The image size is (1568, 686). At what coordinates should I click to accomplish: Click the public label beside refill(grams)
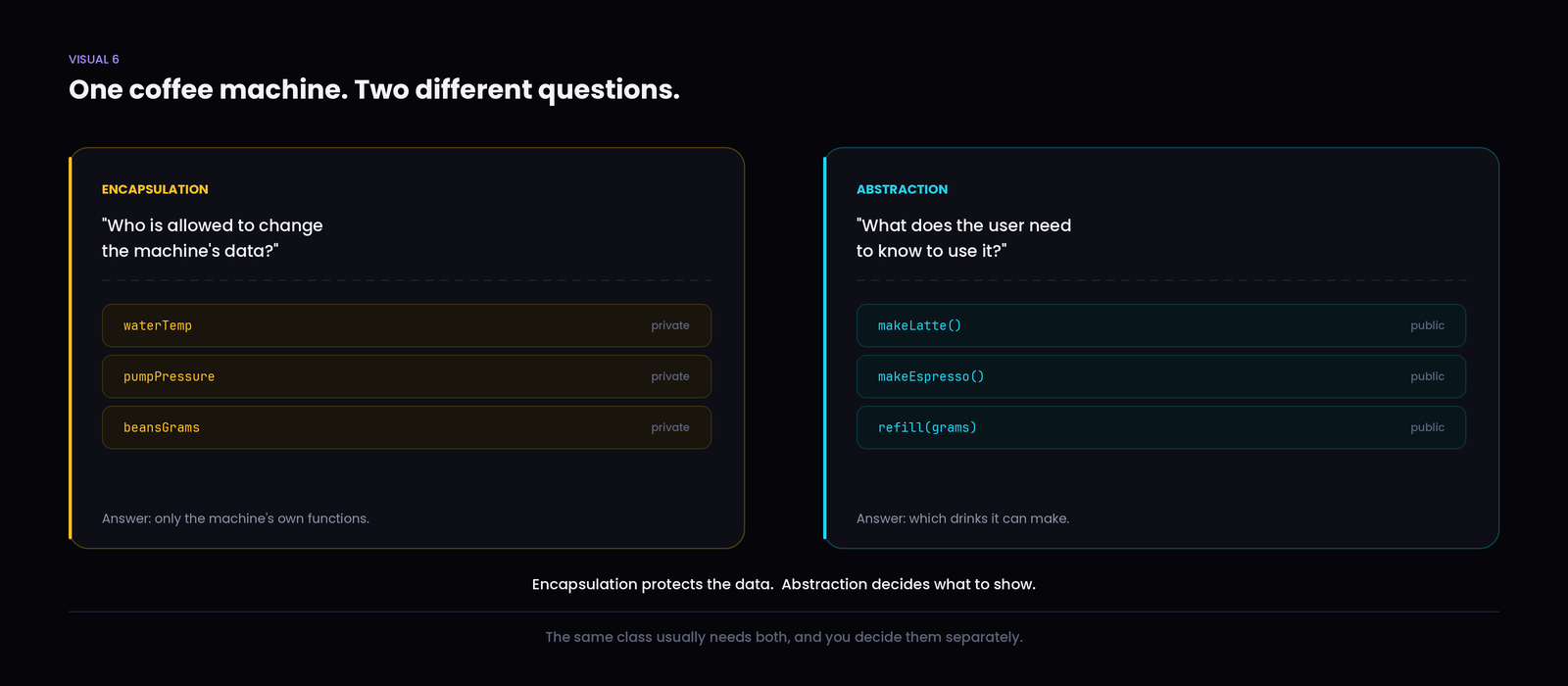[x=1427, y=427]
